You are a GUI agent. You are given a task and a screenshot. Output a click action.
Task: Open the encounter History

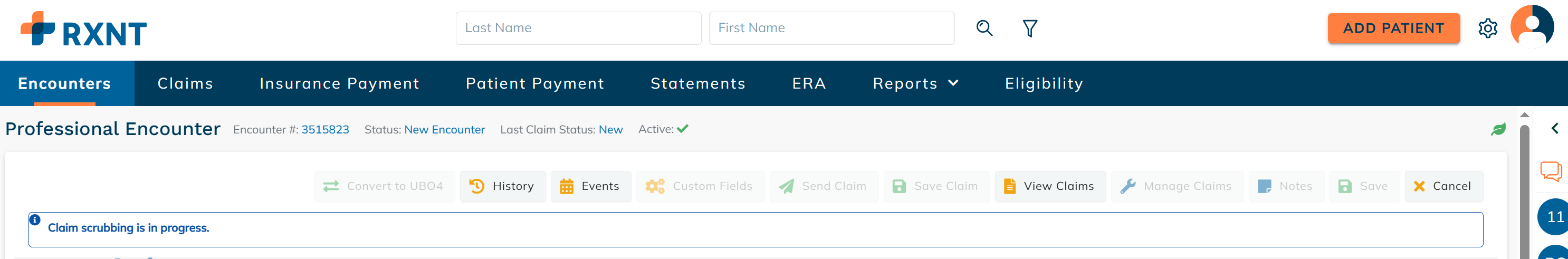(502, 186)
